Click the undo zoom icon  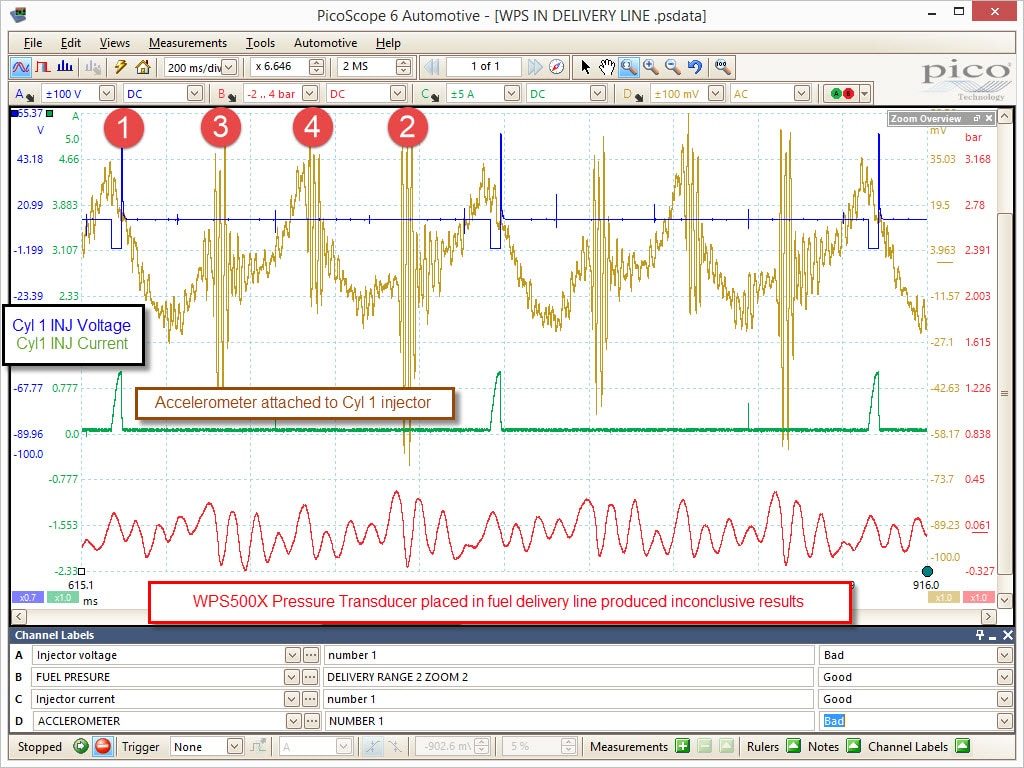695,67
